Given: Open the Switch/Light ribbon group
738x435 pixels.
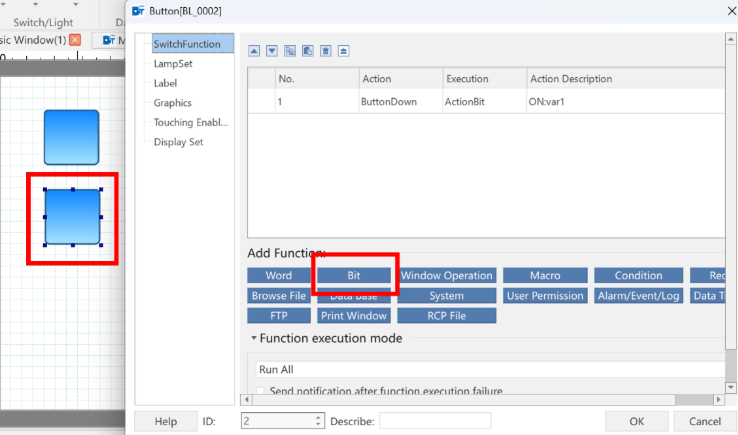Looking at the screenshot, I should (43, 22).
